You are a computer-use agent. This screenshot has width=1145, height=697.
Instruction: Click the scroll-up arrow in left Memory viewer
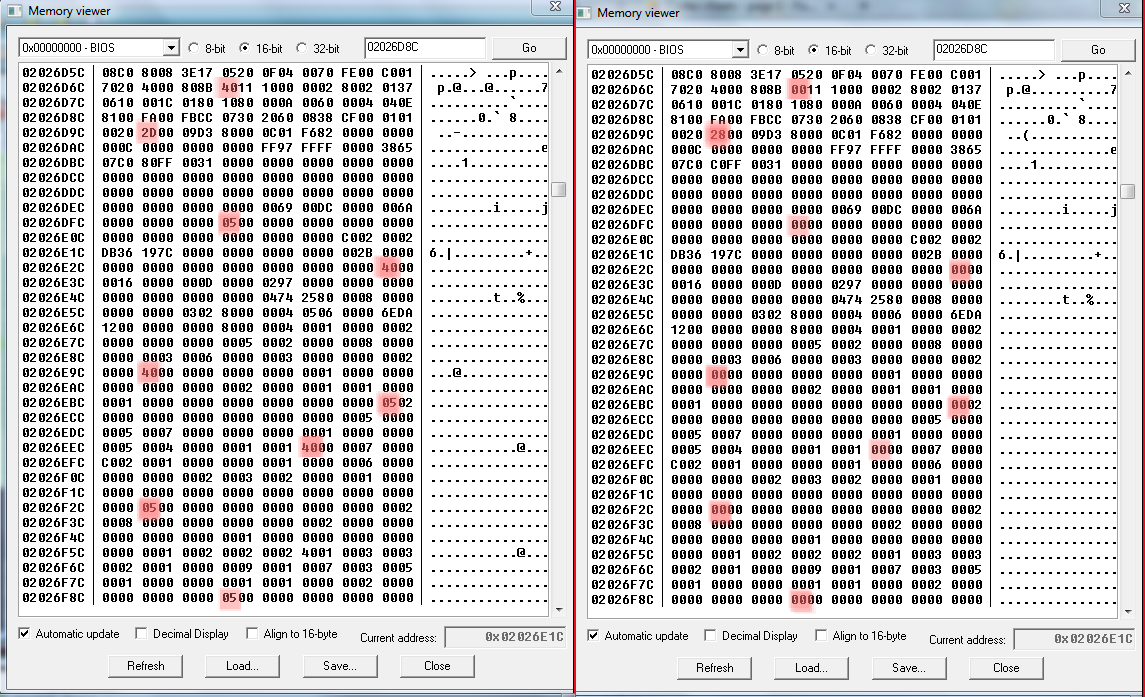click(x=559, y=72)
